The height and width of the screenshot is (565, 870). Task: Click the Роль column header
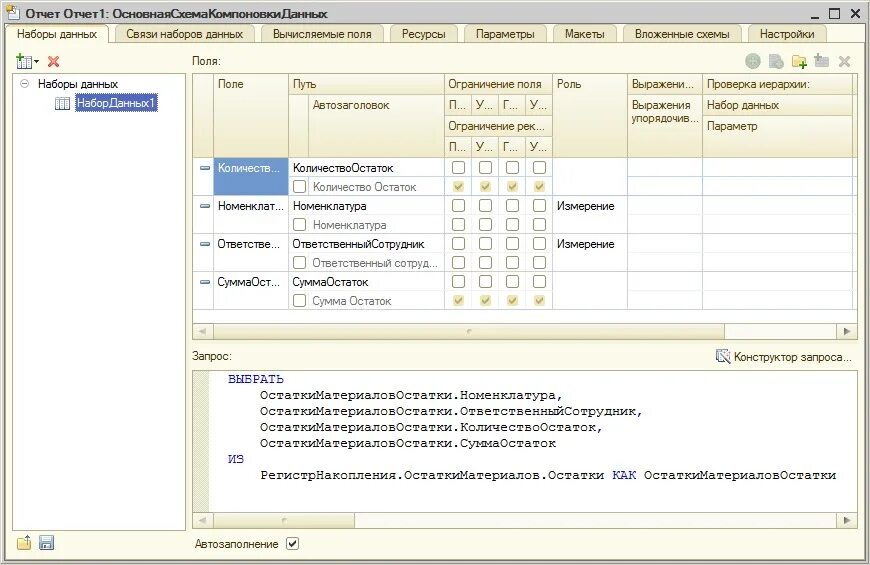point(590,115)
